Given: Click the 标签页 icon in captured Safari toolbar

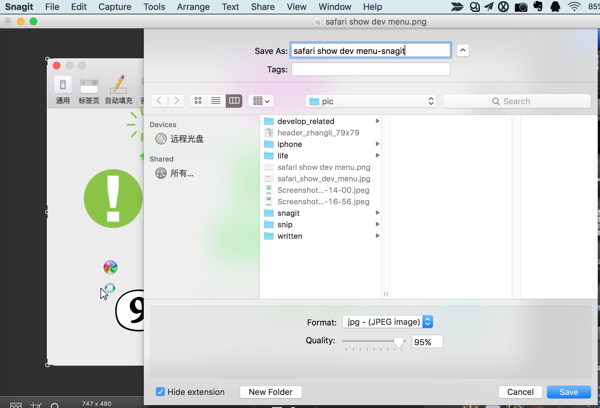Looking at the screenshot, I should pos(89,85).
